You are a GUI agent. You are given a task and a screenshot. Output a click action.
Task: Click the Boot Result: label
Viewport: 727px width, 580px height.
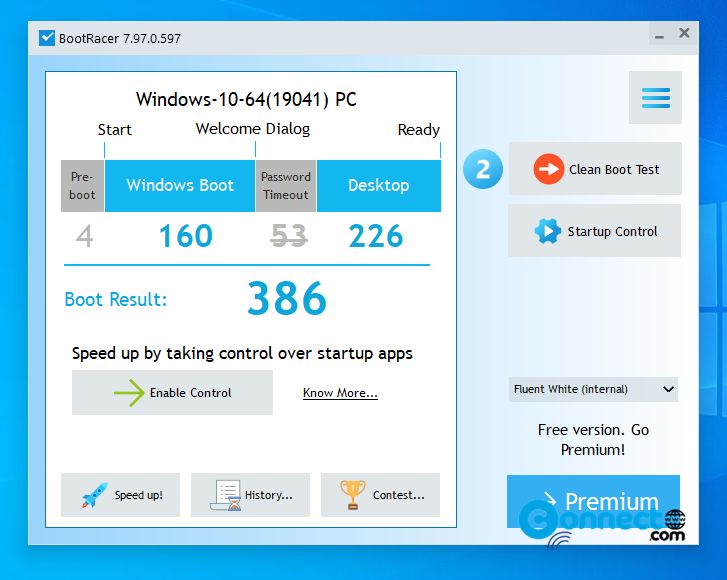pos(115,299)
